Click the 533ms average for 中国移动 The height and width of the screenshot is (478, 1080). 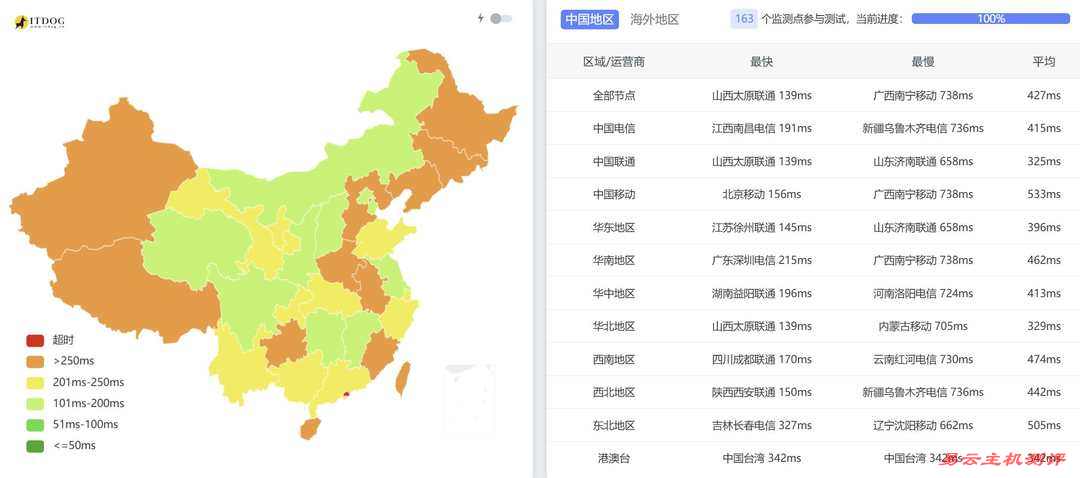pos(1043,194)
